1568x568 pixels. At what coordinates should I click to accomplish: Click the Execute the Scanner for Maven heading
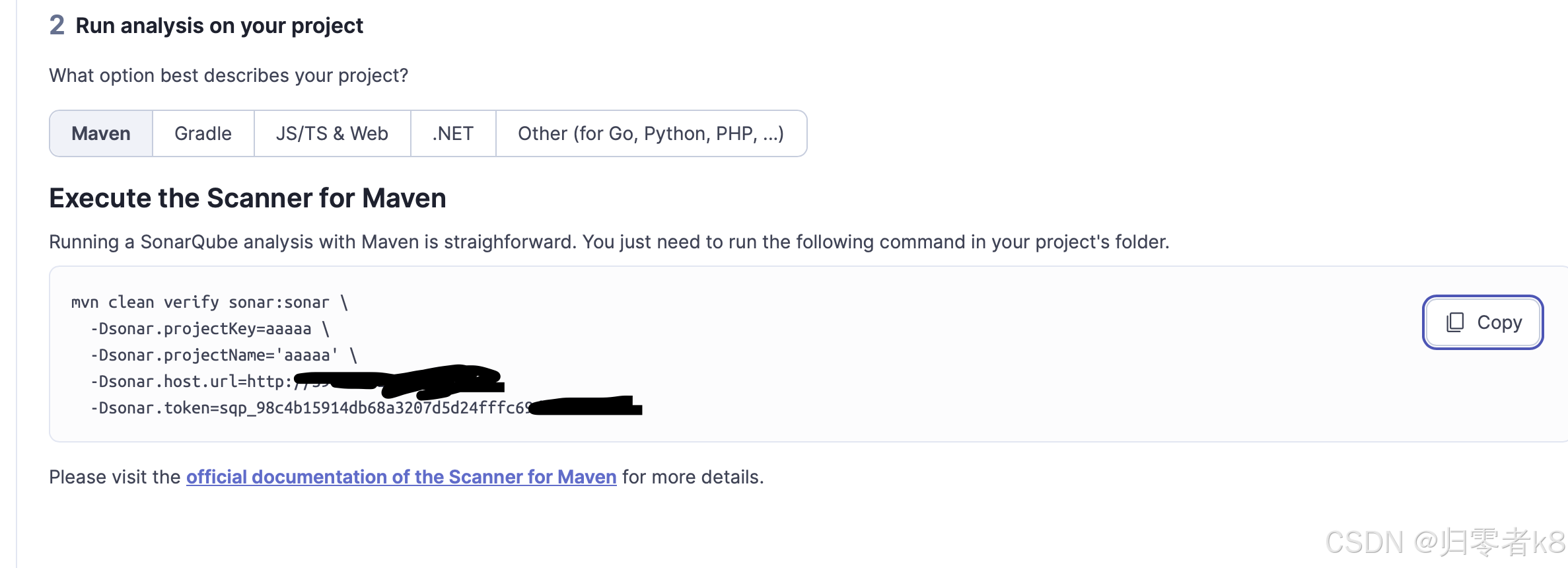[247, 198]
